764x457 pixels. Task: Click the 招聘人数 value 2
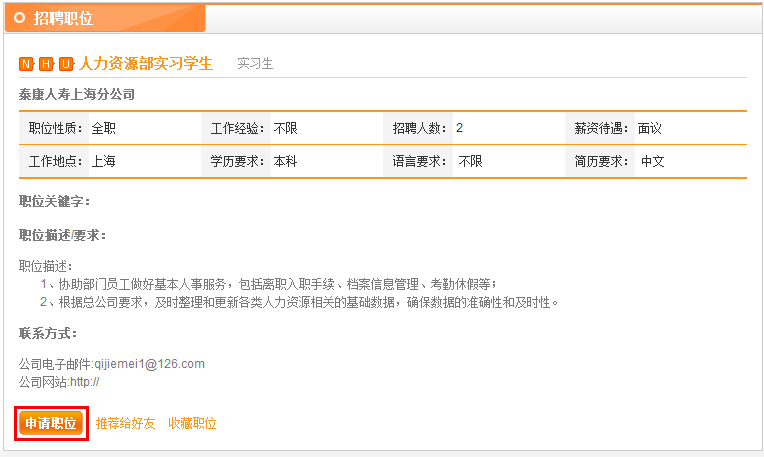click(460, 128)
